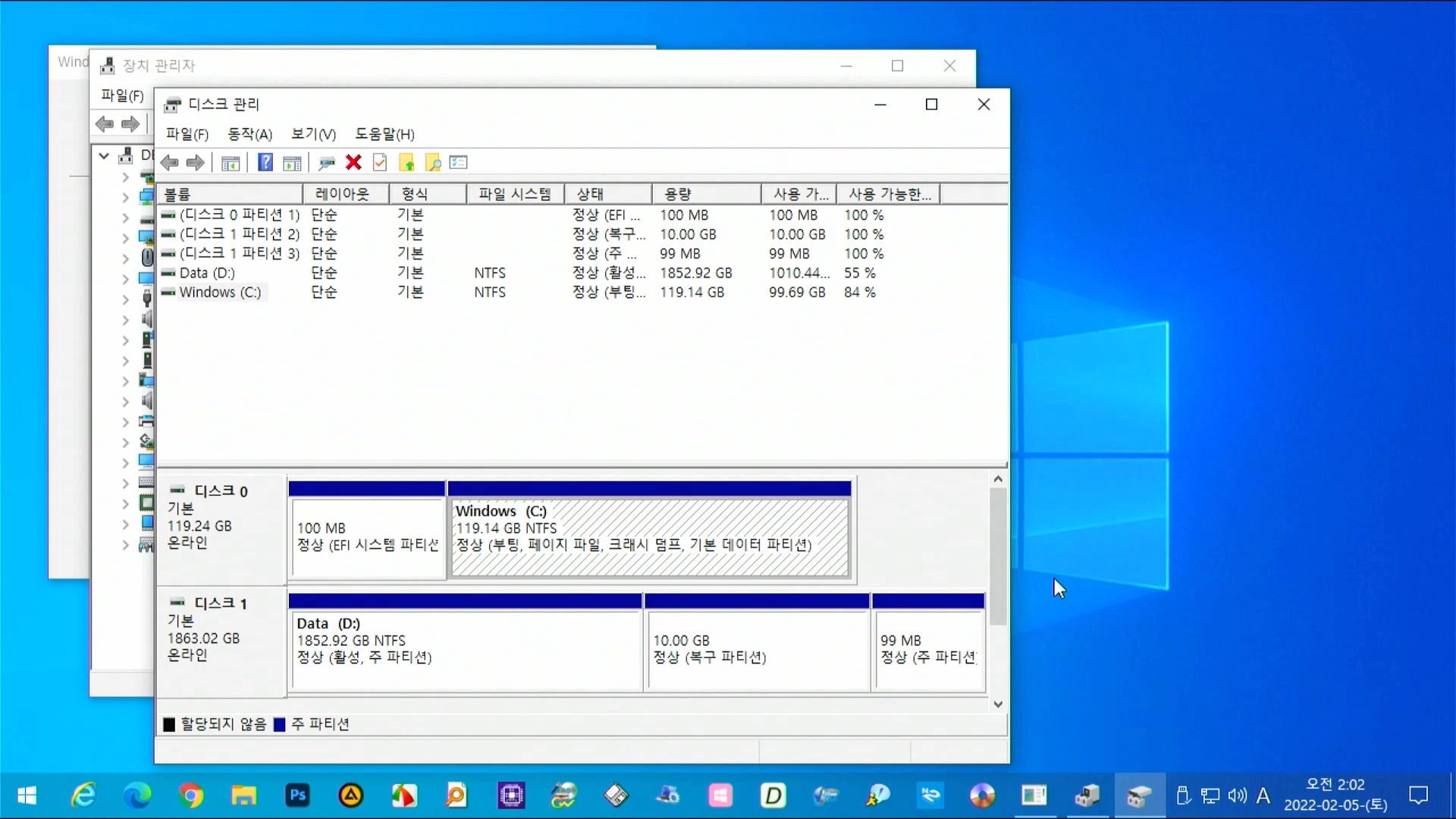Viewport: 1456px width, 819px height.
Task: Open the 동작(A) menu
Action: point(250,134)
